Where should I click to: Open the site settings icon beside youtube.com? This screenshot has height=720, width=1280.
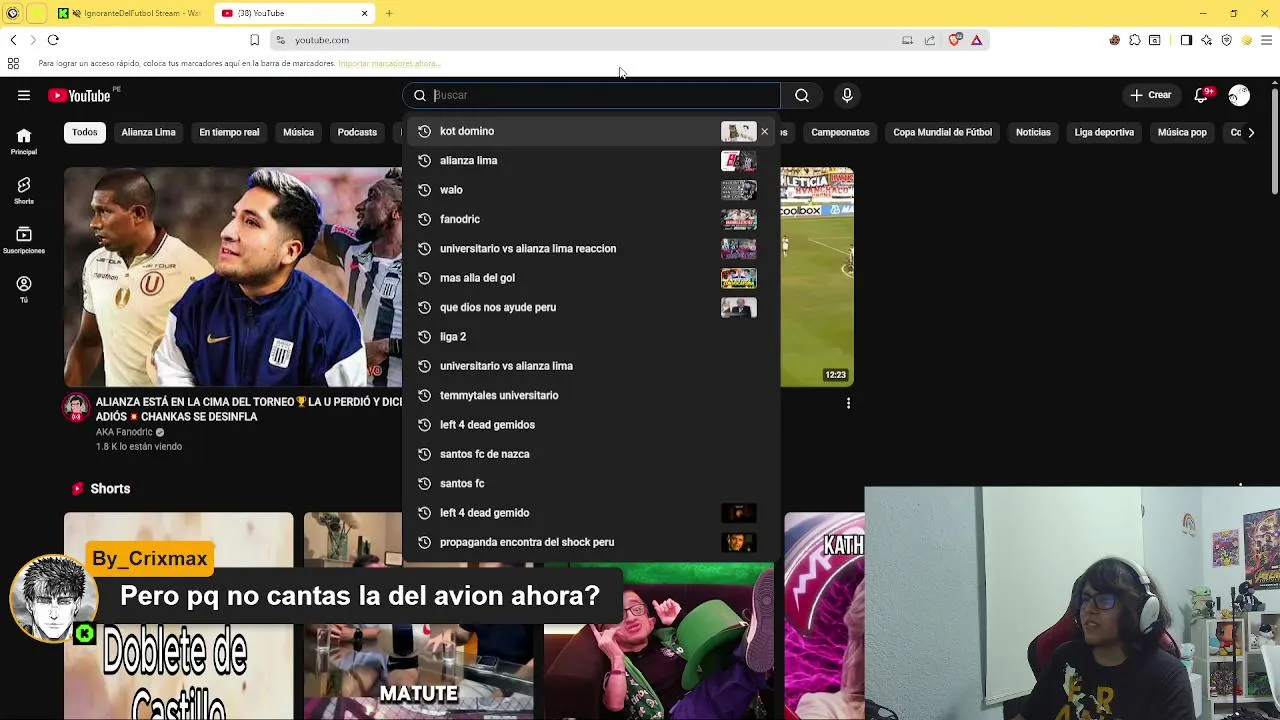pyautogui.click(x=280, y=40)
